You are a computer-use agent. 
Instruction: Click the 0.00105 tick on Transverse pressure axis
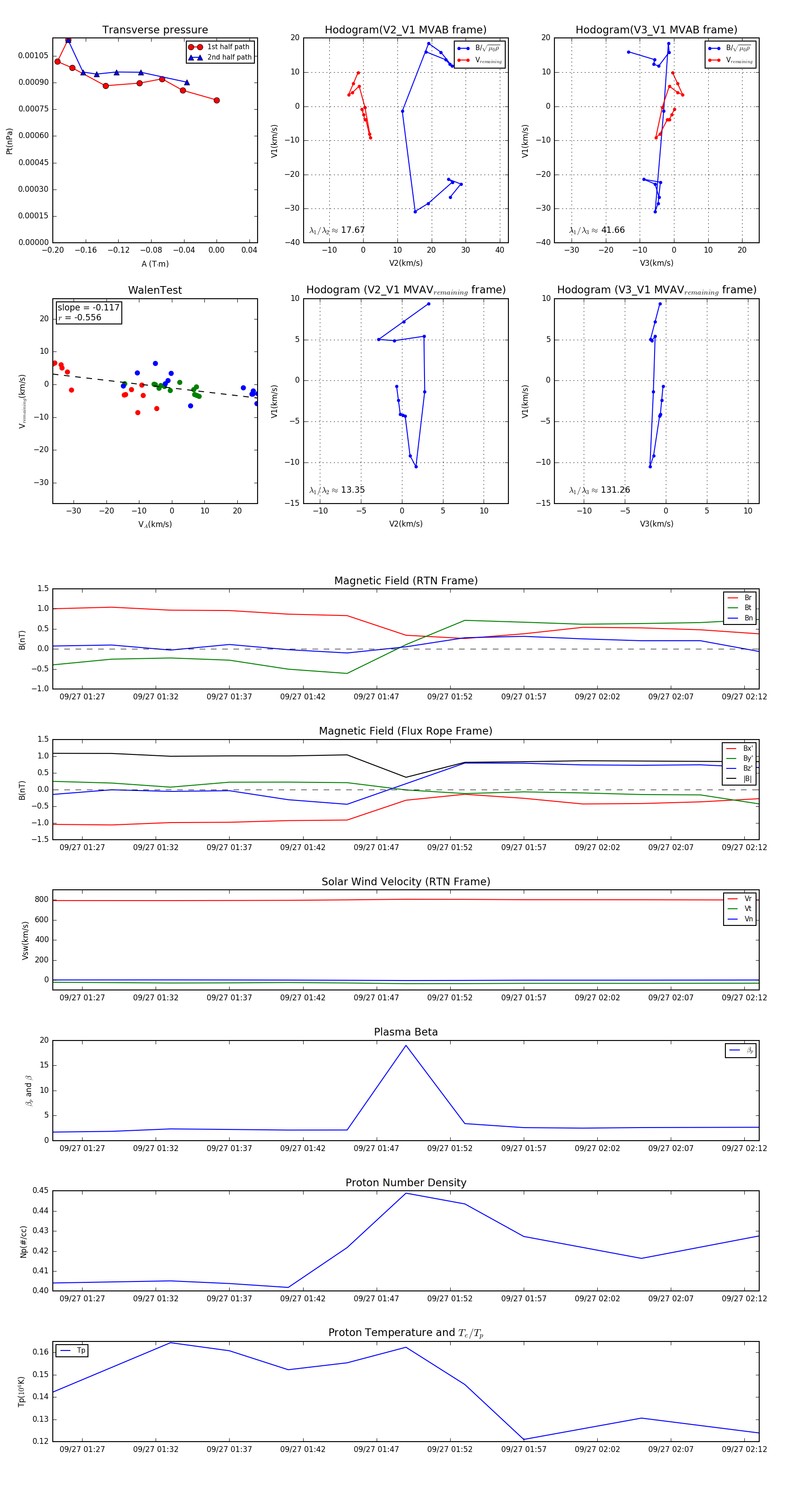pos(33,55)
